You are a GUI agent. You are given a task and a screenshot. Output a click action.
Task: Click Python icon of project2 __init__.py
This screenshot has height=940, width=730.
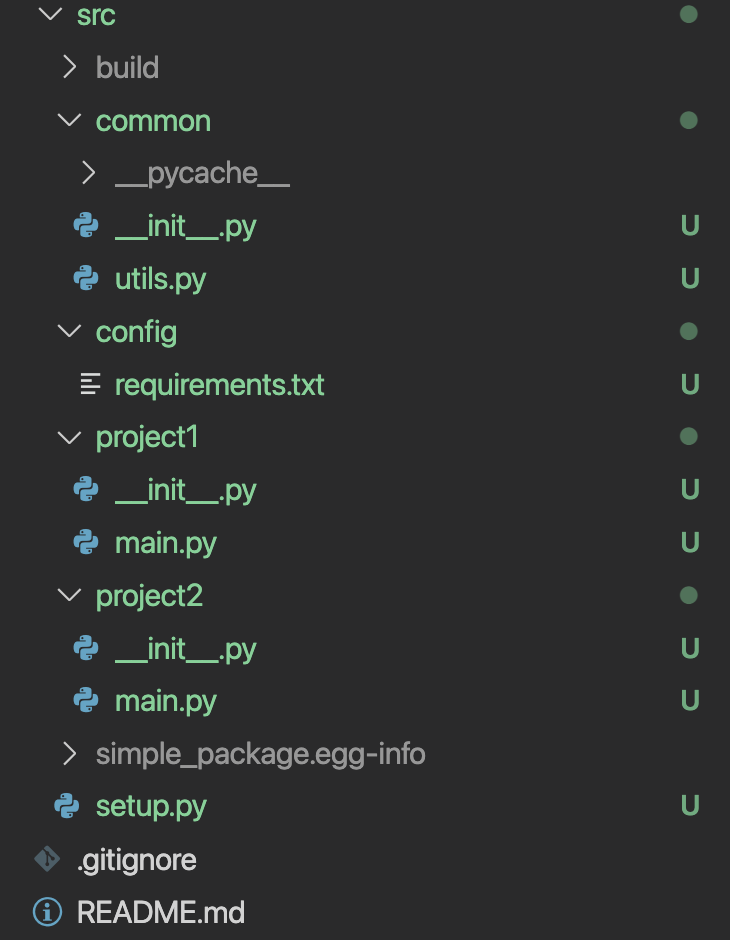click(x=86, y=648)
